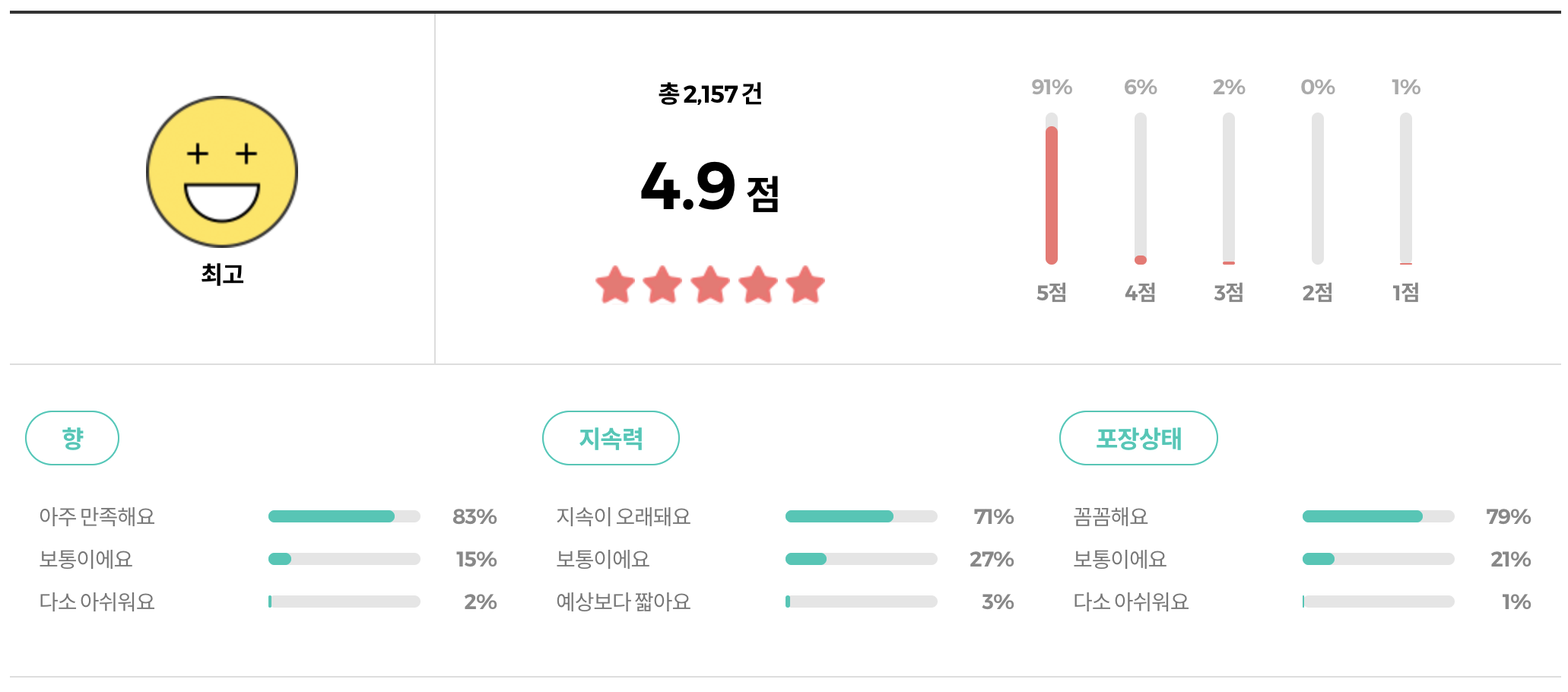This screenshot has height=692, width=1568.
Task: Click the 아주 만족해요 response label
Action: tap(97, 516)
